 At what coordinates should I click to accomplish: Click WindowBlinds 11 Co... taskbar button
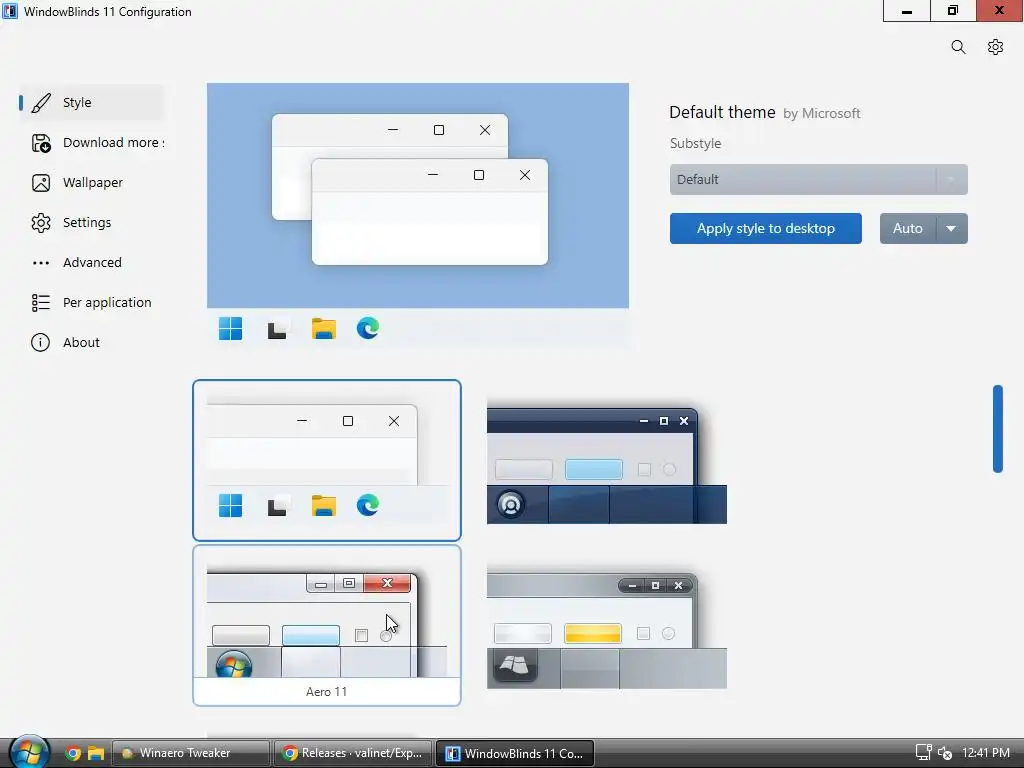515,753
